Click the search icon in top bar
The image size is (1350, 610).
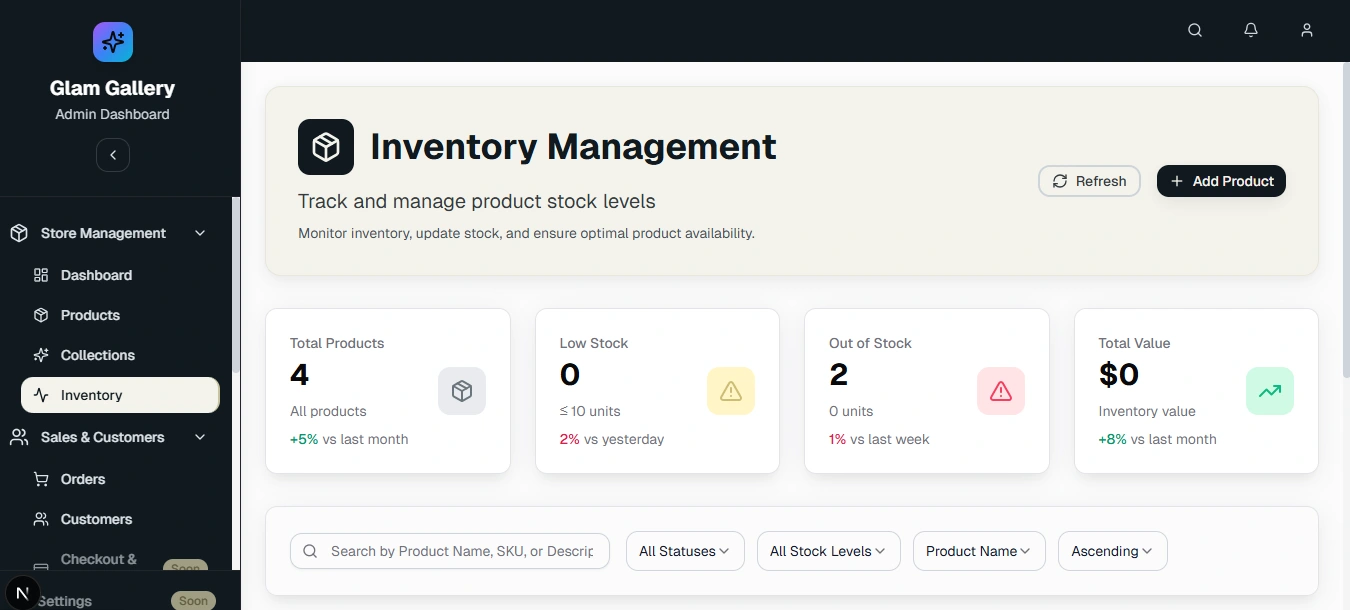coord(1195,30)
